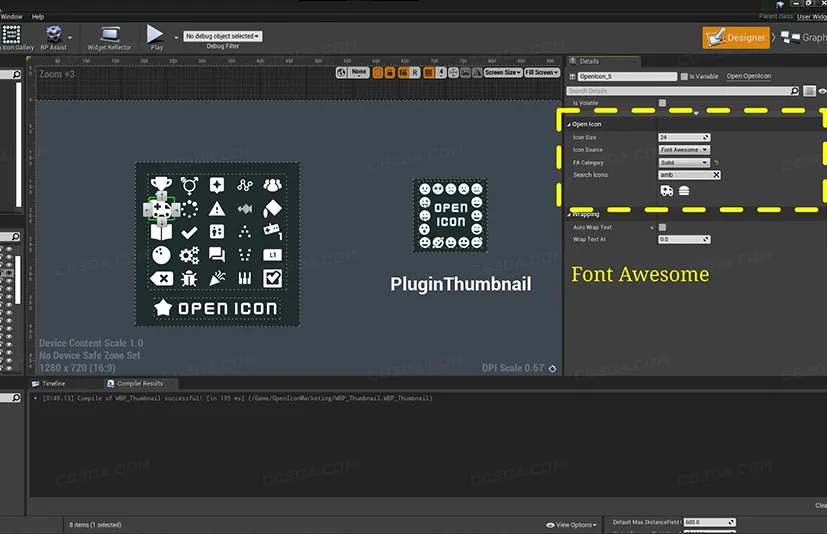This screenshot has height=534, width=827.
Task: Select the checkmark icon in canvas
Action: (x=189, y=232)
